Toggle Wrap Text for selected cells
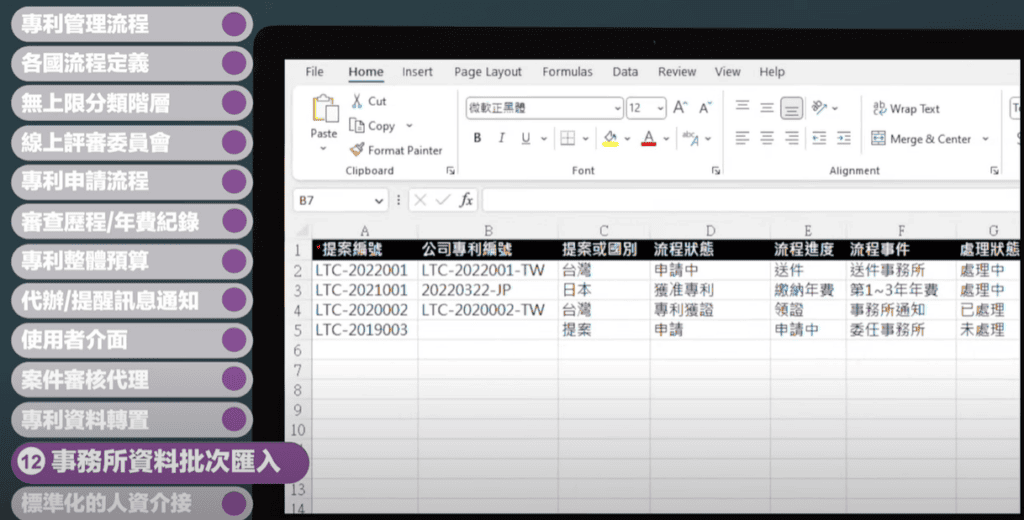Viewport: 1024px width, 520px height. coord(905,109)
